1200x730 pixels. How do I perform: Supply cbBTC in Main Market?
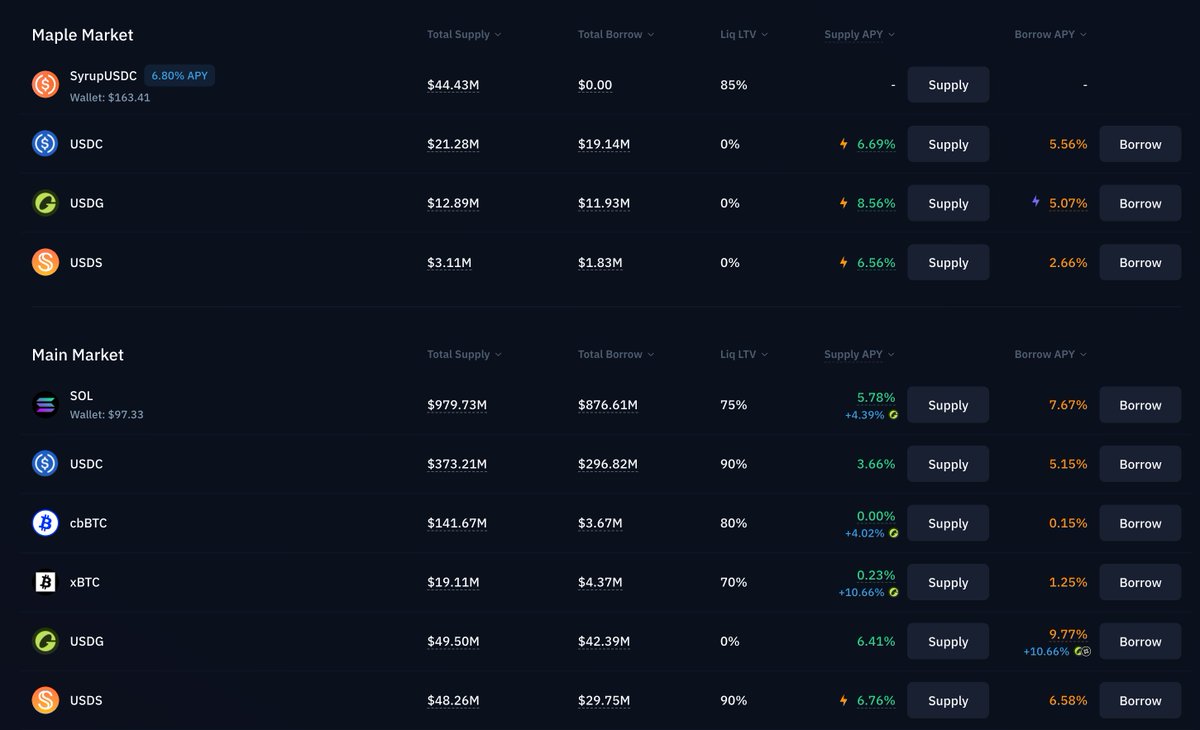pos(948,523)
